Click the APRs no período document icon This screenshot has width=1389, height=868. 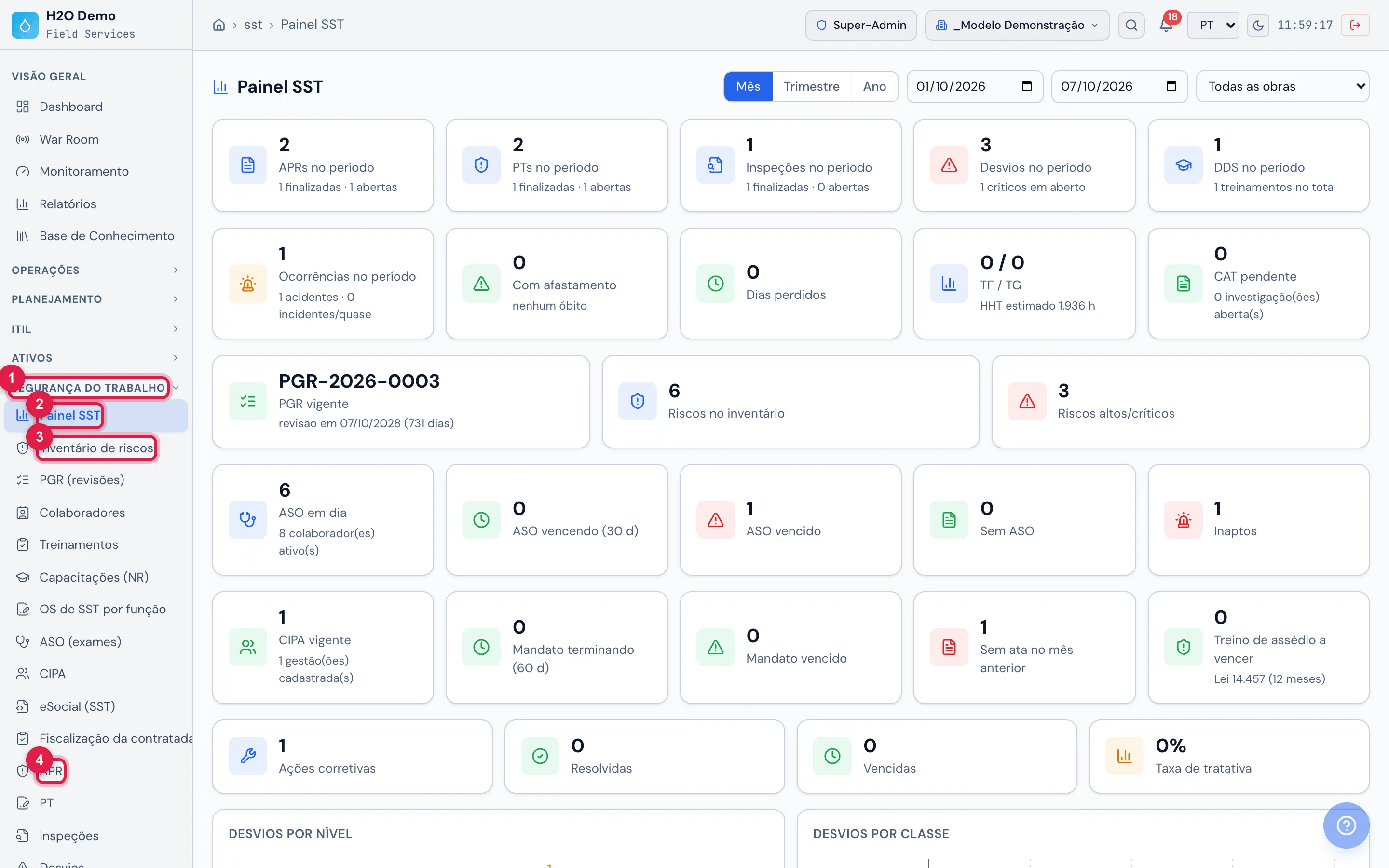click(247, 165)
